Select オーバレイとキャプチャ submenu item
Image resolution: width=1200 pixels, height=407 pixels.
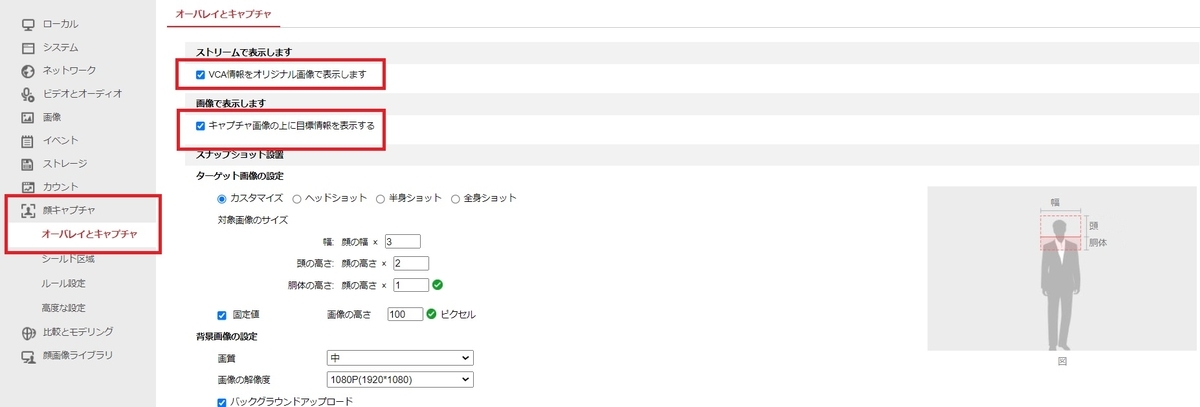coord(89,235)
